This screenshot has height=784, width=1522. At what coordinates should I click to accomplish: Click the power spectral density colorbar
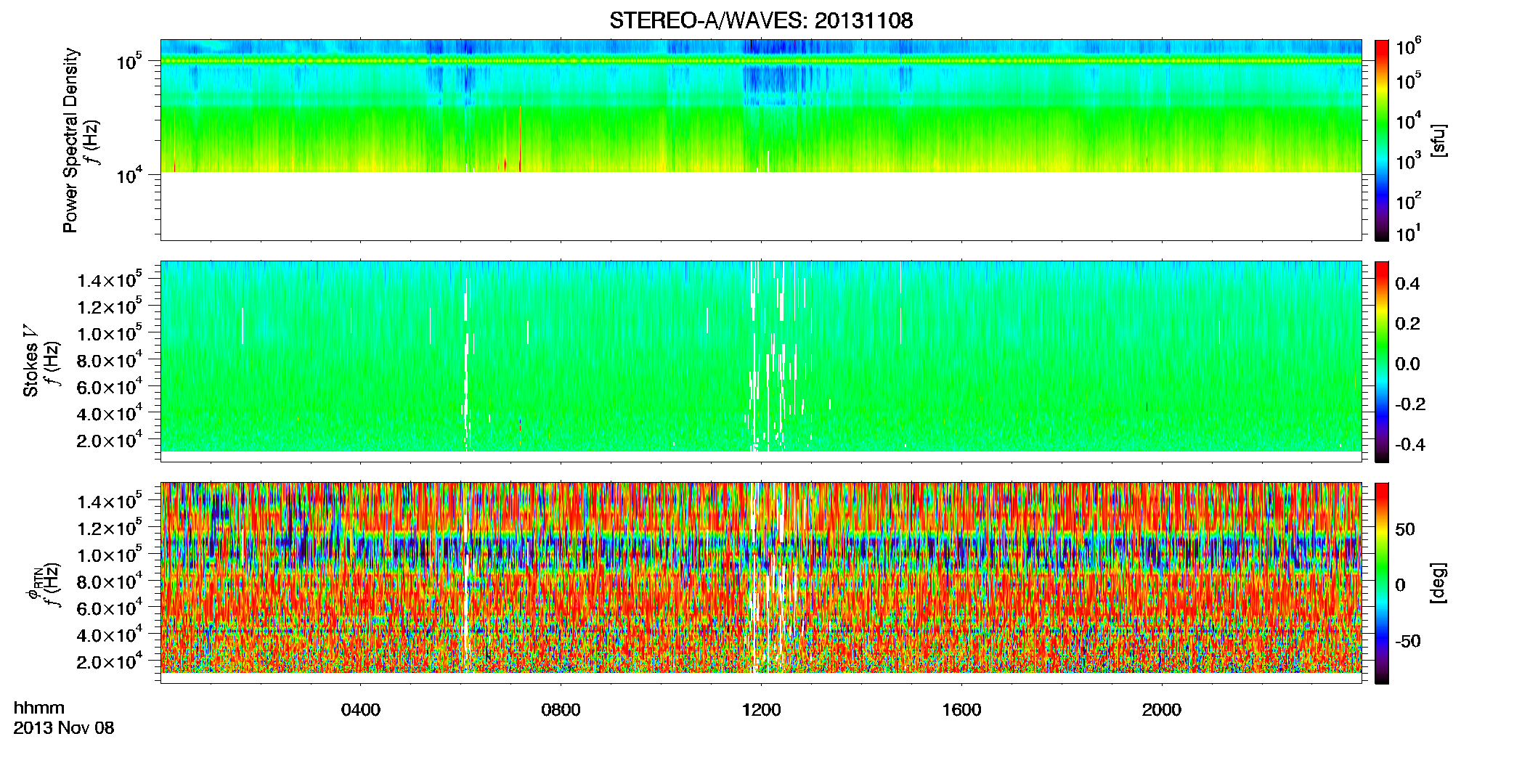tap(1381, 140)
